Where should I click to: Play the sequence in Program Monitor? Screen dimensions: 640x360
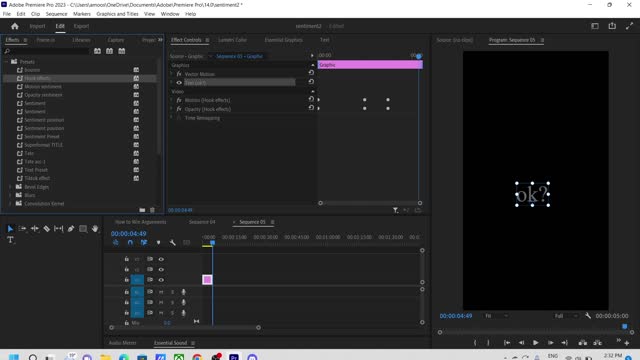[536, 343]
